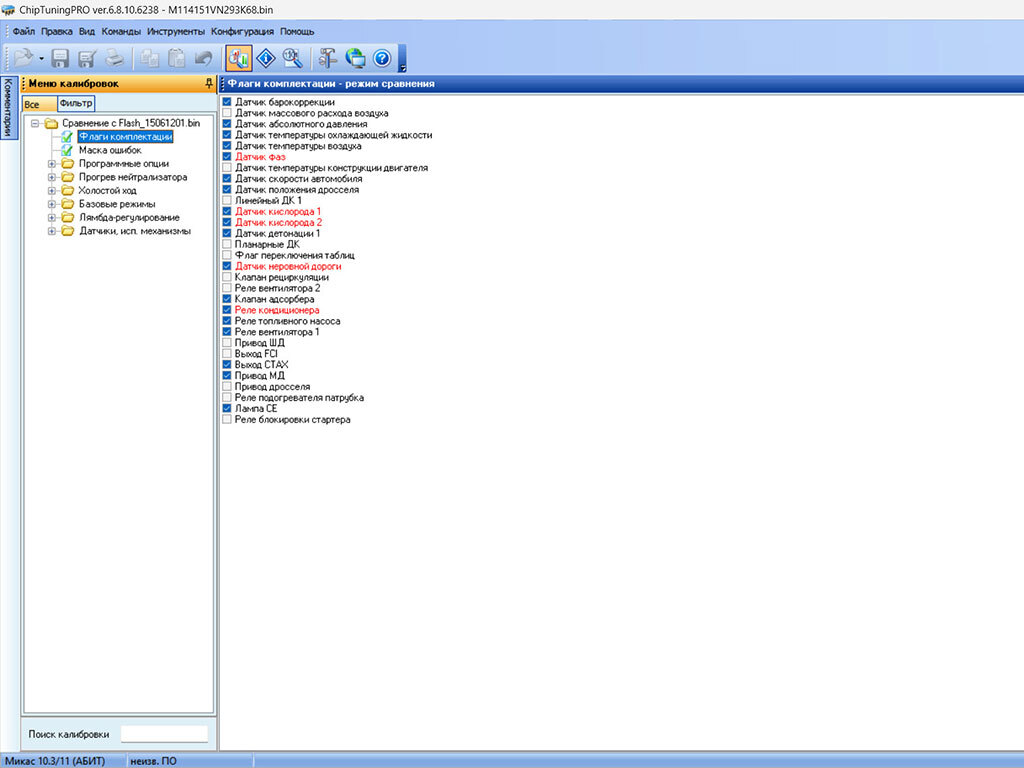Toggle the Лампа CE checkbox
Viewport: 1024px width, 768px height.
tap(227, 408)
